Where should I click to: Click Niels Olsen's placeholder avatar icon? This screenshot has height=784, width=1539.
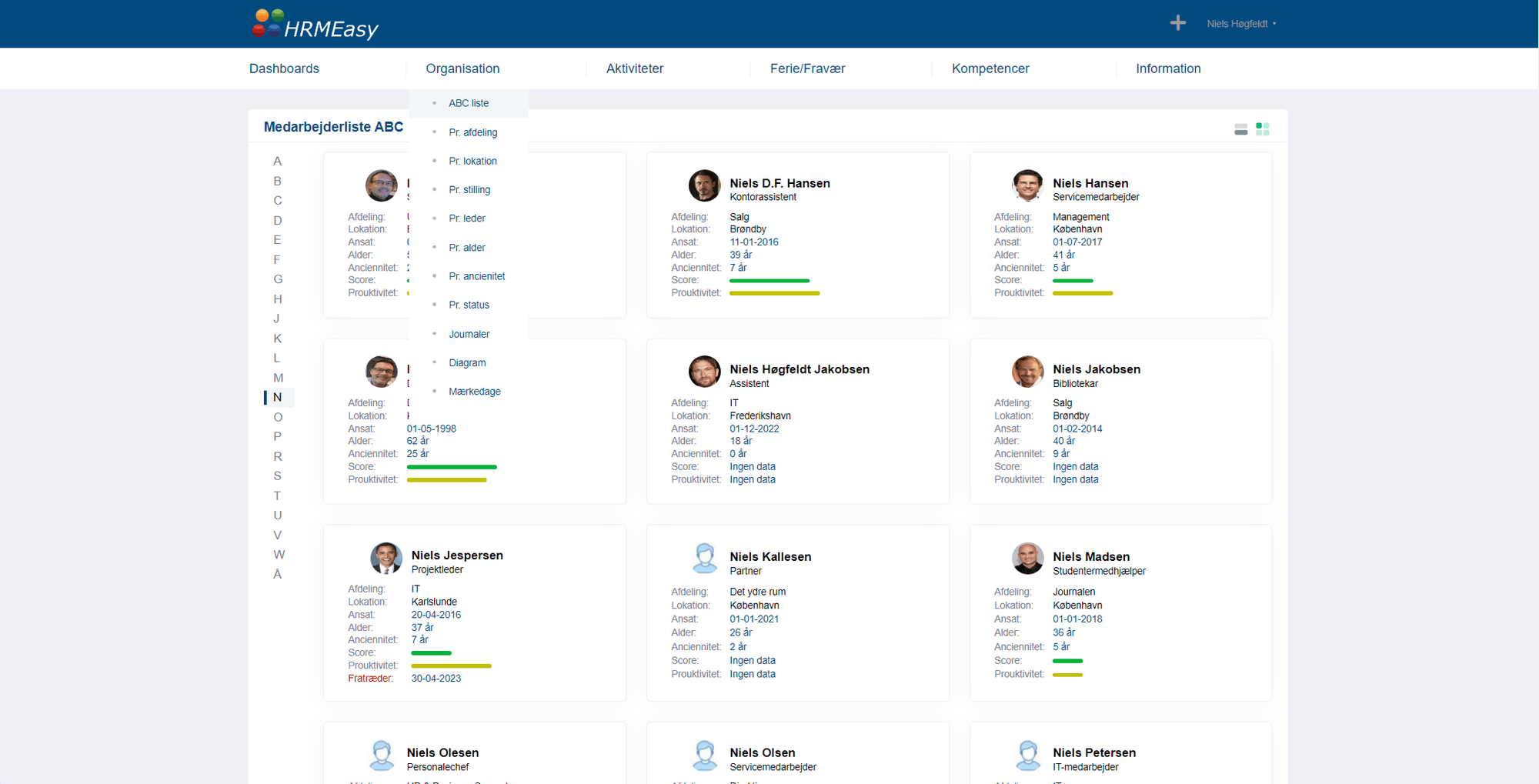pos(704,756)
